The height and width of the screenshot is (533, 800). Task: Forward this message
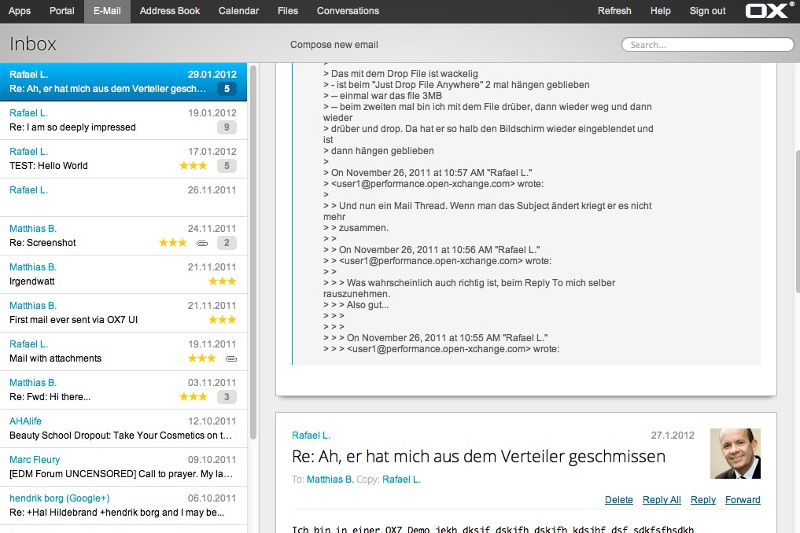pos(743,500)
